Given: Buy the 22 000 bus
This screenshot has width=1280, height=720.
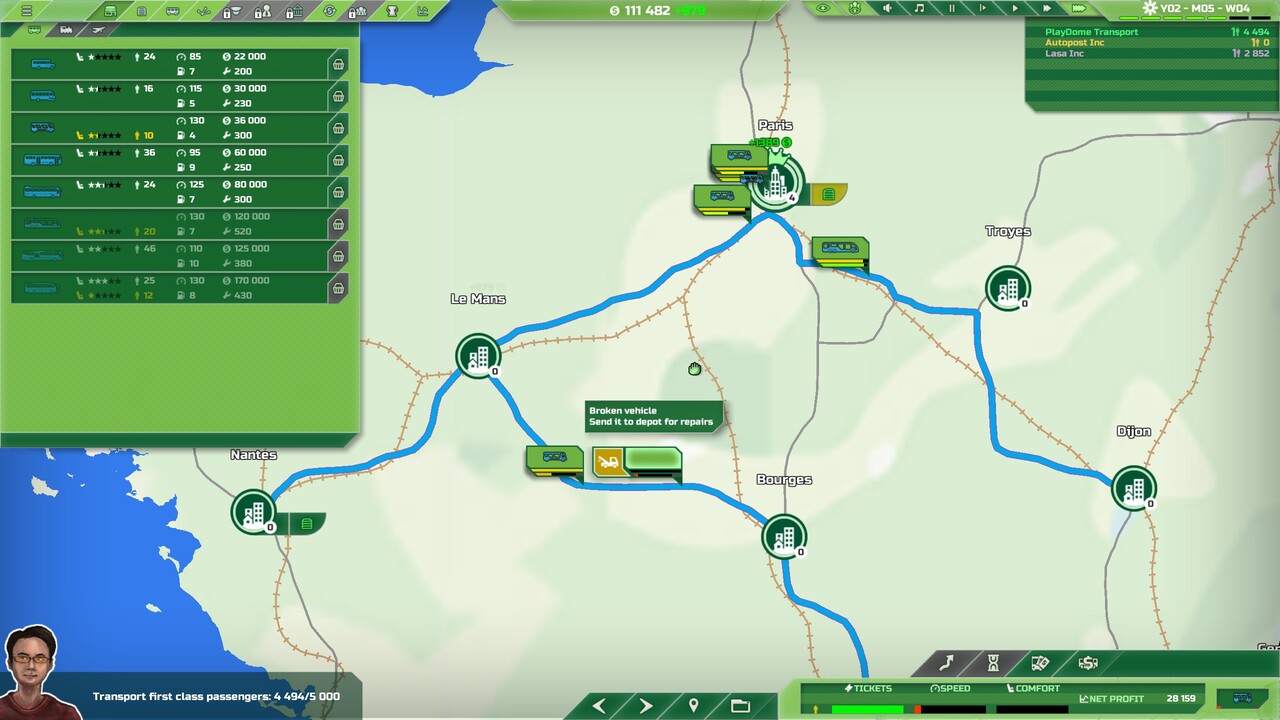Looking at the screenshot, I should click(338, 65).
